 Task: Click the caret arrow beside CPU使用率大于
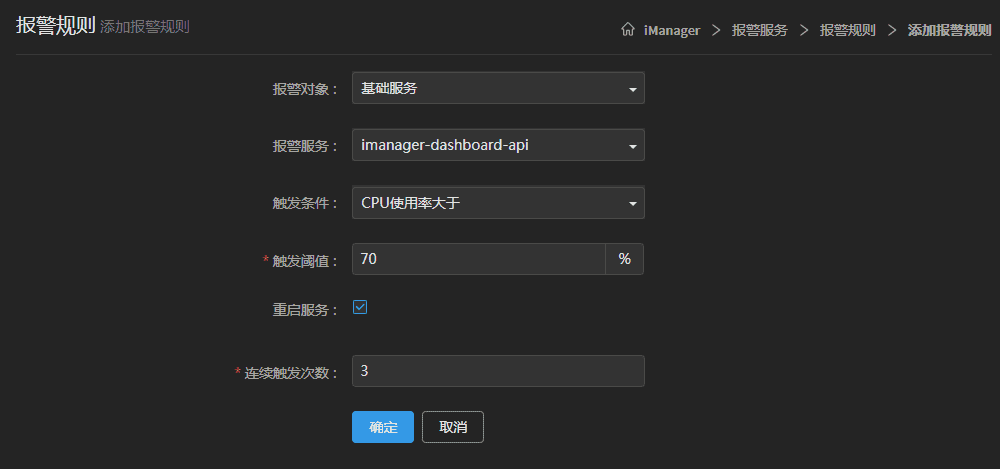pos(632,204)
